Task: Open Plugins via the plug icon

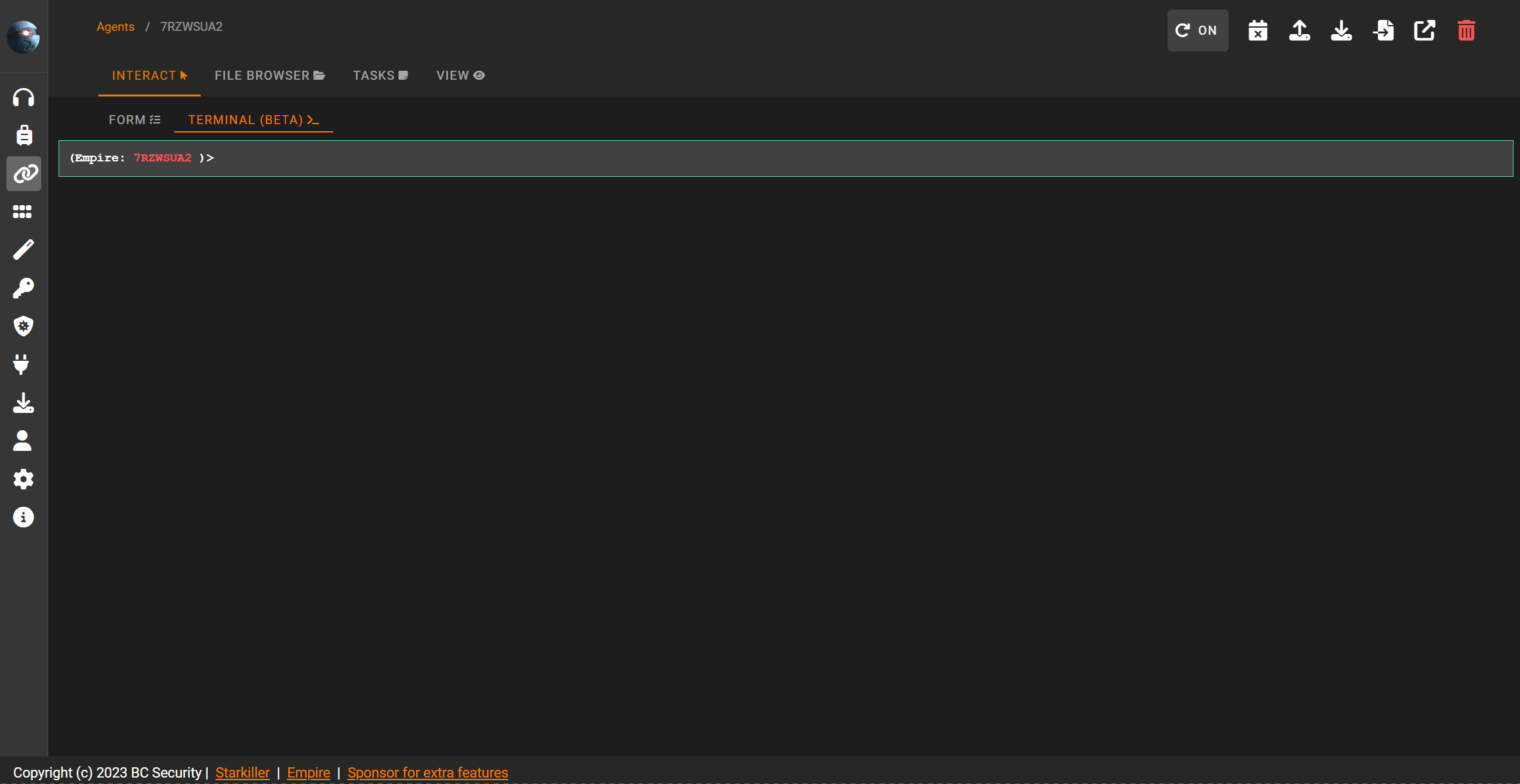Action: (23, 365)
